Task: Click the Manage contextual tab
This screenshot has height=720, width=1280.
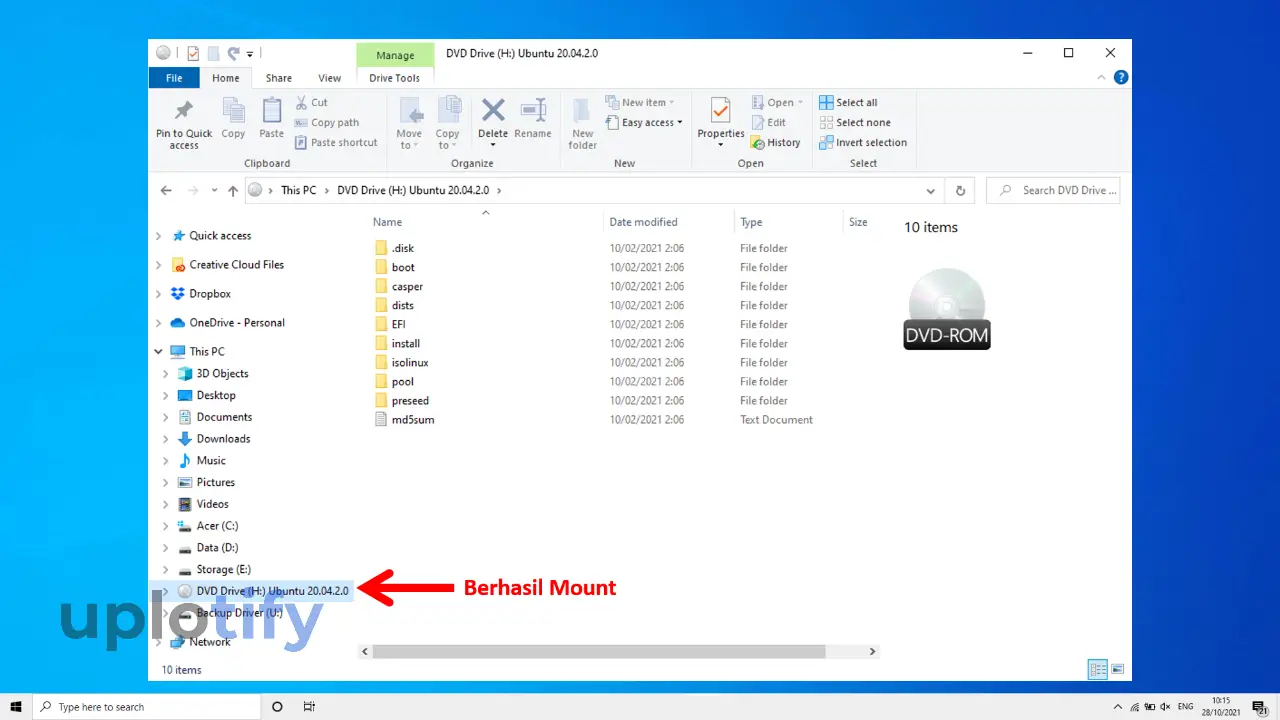Action: click(x=395, y=55)
